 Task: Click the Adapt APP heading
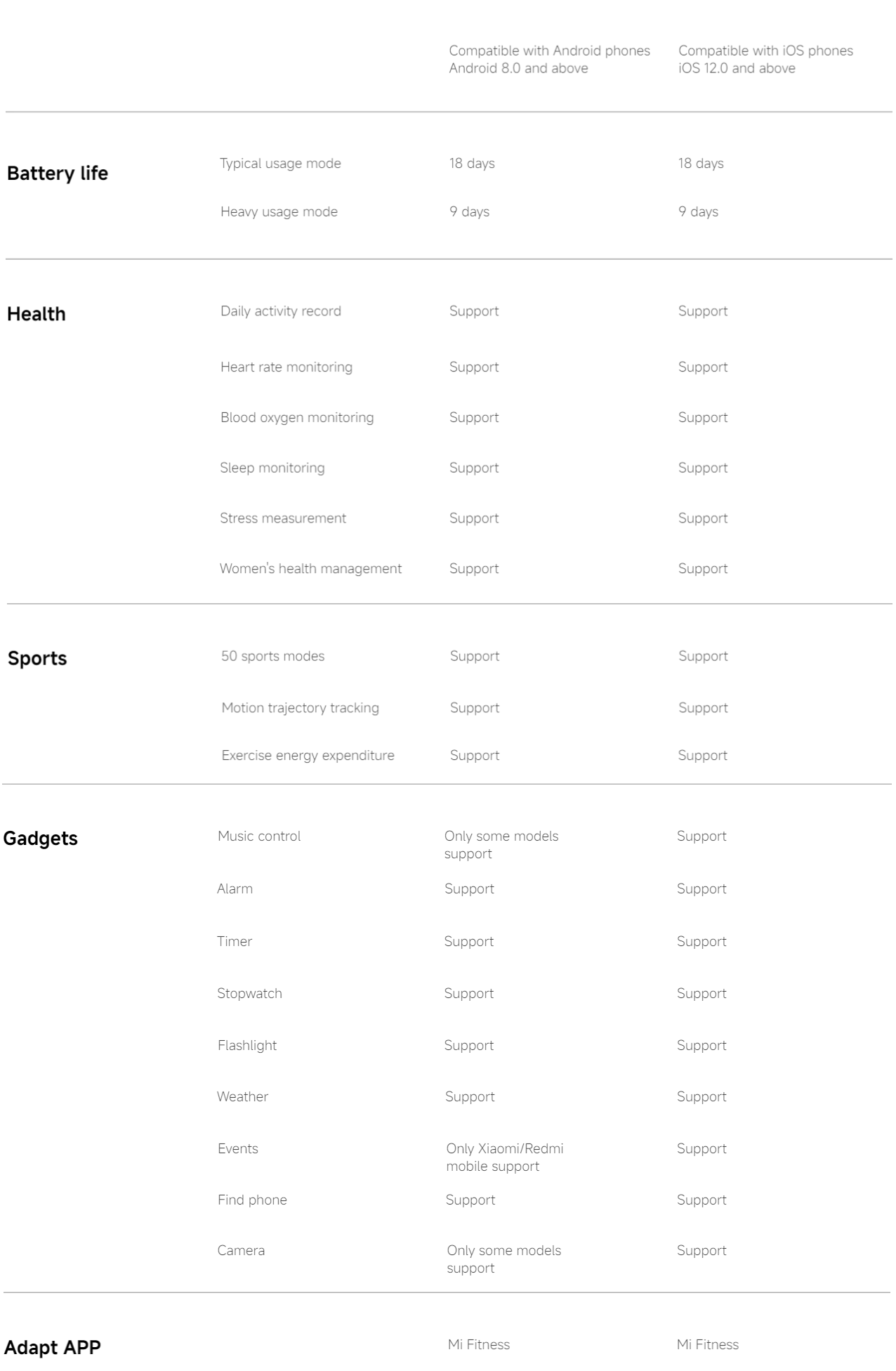pyautogui.click(x=52, y=1347)
